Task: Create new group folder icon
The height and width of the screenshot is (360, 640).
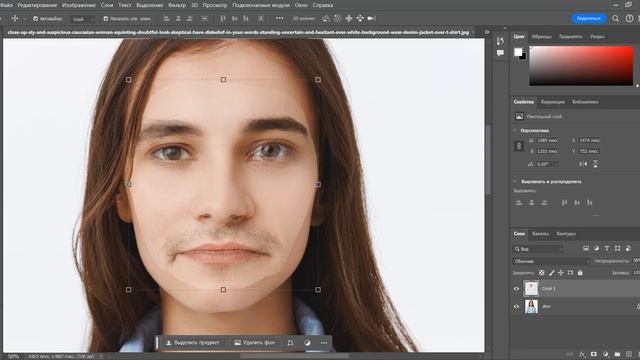Action: (x=617, y=354)
